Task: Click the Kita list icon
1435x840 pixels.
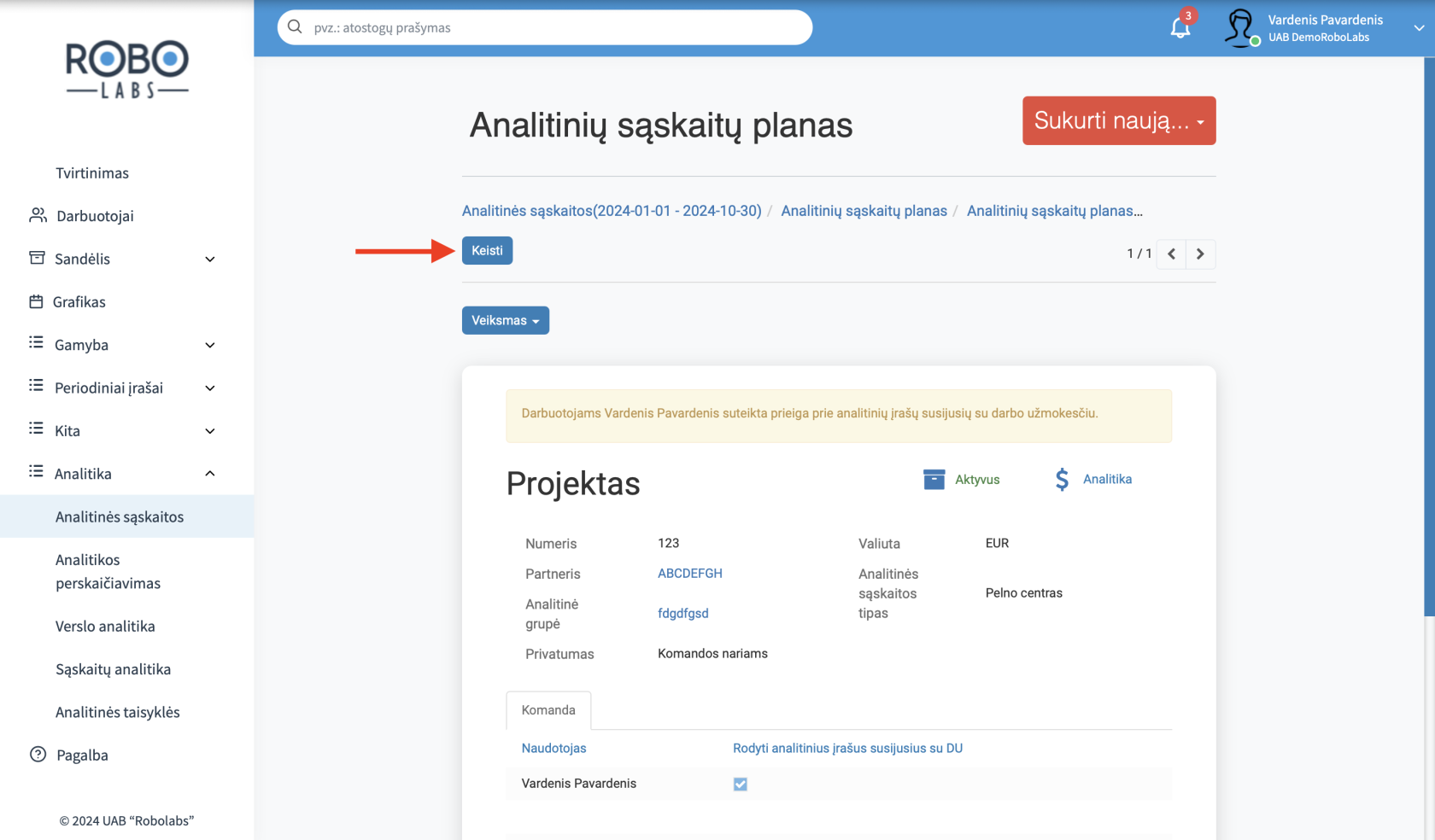Action: pyautogui.click(x=36, y=429)
